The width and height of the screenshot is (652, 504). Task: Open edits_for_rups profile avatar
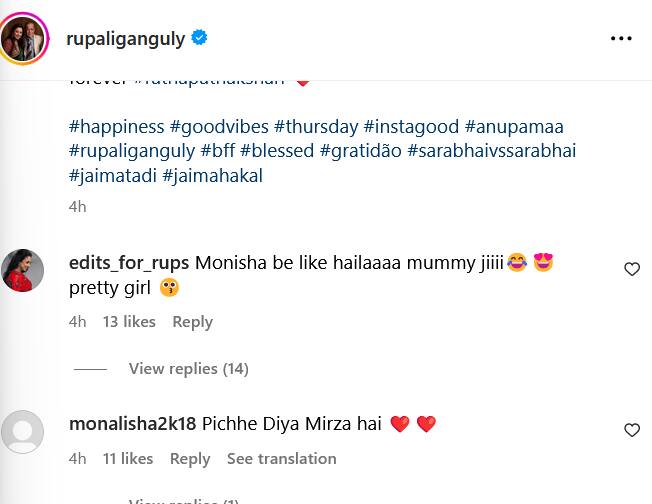23,270
